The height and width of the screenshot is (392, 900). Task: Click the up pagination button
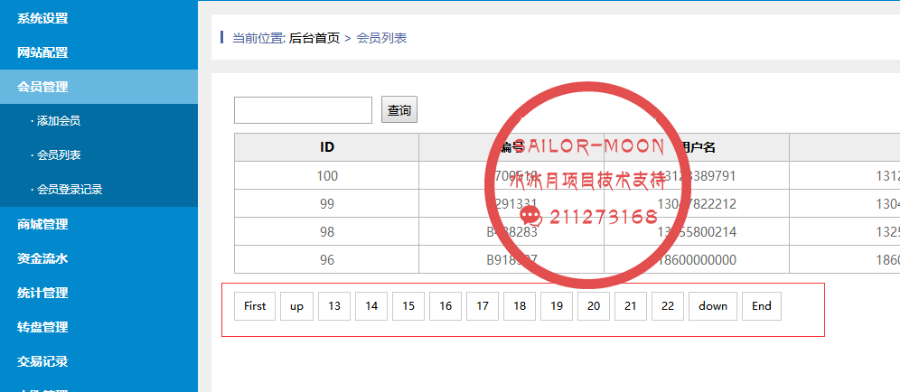click(x=297, y=306)
